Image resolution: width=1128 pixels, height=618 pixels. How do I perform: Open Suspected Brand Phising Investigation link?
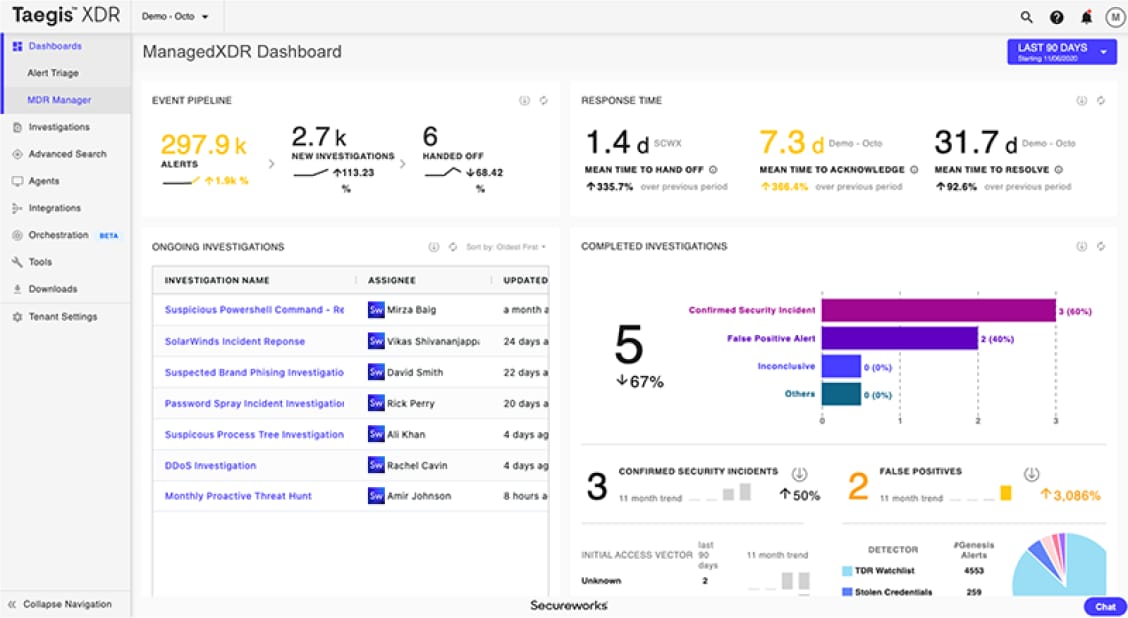(254, 373)
